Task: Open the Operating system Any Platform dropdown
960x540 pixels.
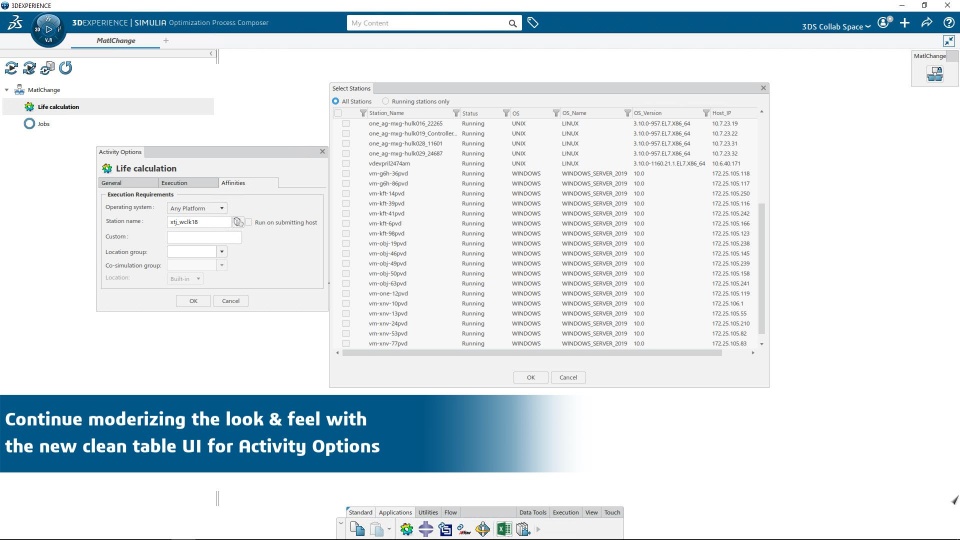Action: [x=197, y=208]
